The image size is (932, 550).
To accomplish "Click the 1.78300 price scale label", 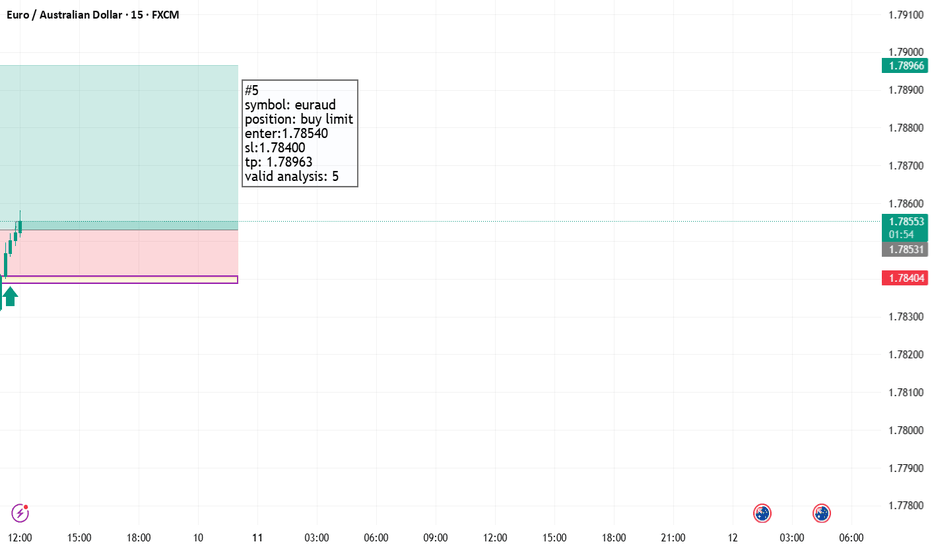I will click(x=906, y=317).
